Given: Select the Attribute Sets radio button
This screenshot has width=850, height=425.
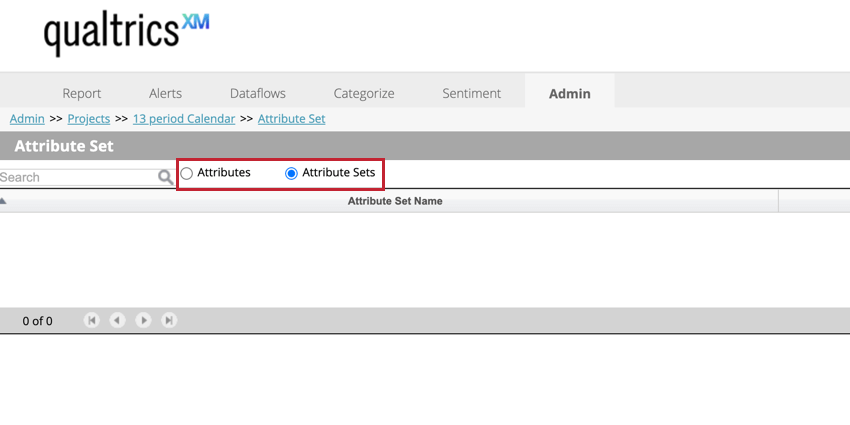Looking at the screenshot, I should pyautogui.click(x=292, y=173).
